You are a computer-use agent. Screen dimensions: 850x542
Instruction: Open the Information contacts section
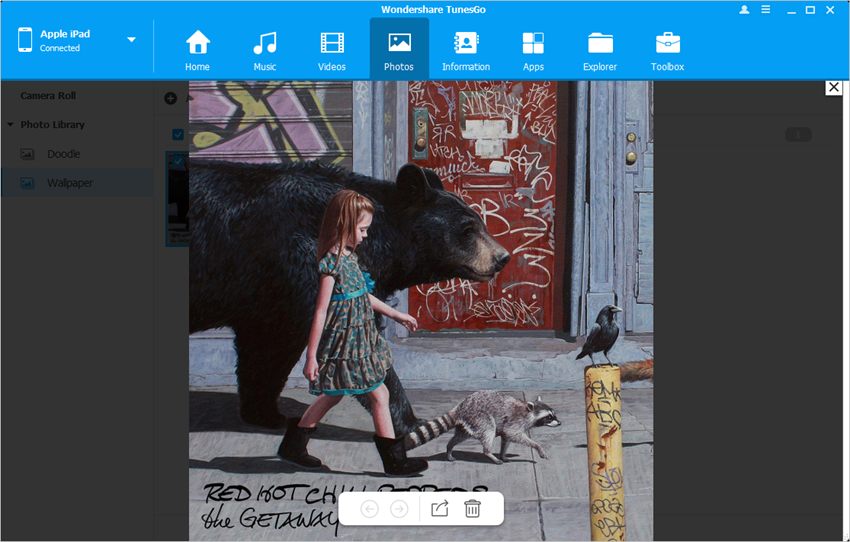(x=466, y=50)
